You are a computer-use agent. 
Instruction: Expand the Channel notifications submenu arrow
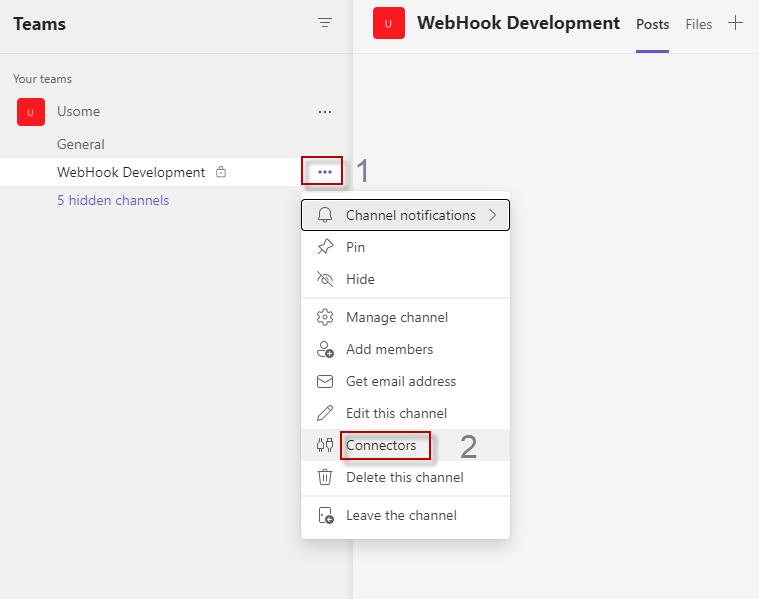point(493,215)
